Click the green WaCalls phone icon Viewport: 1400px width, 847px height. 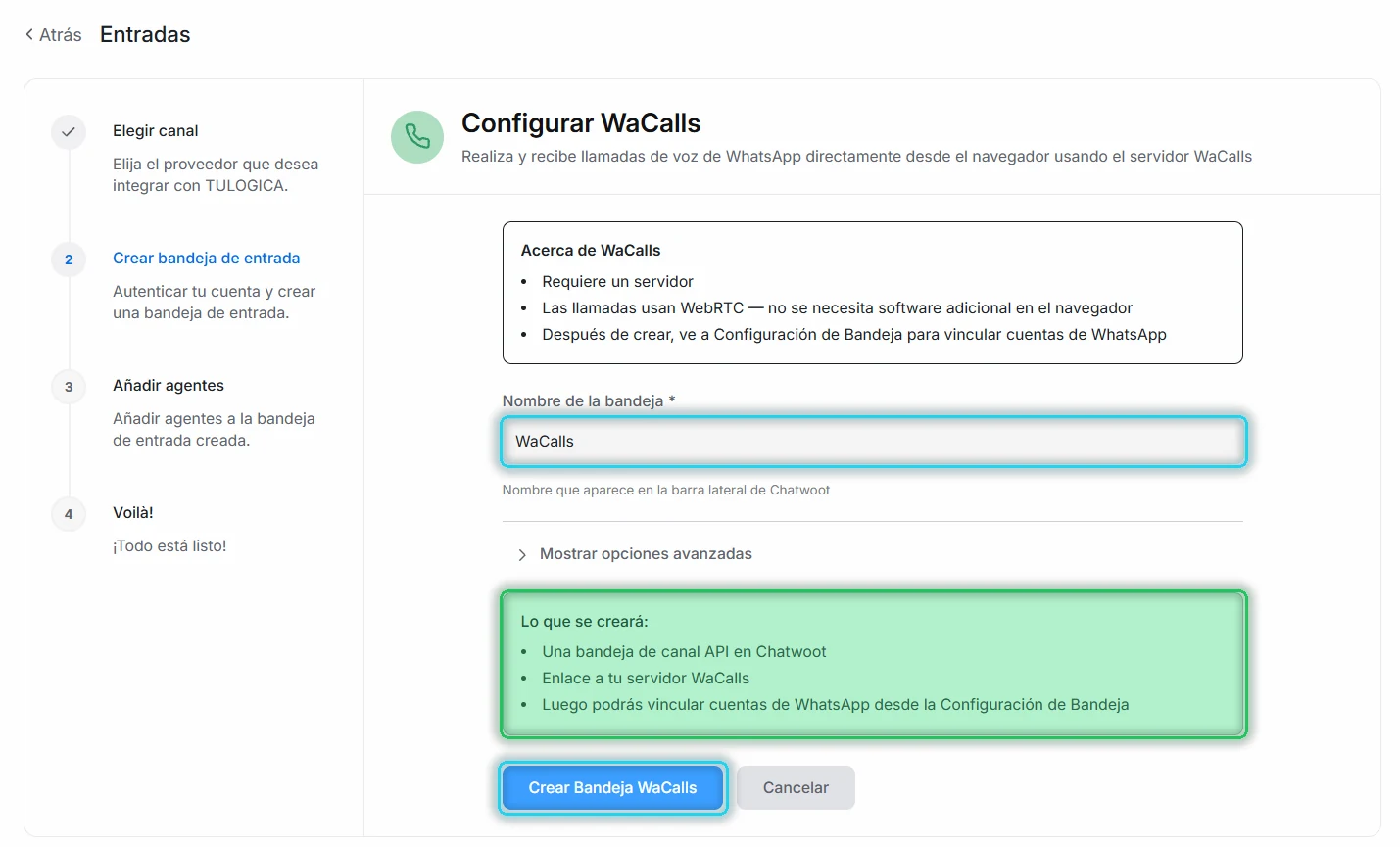[x=417, y=136]
